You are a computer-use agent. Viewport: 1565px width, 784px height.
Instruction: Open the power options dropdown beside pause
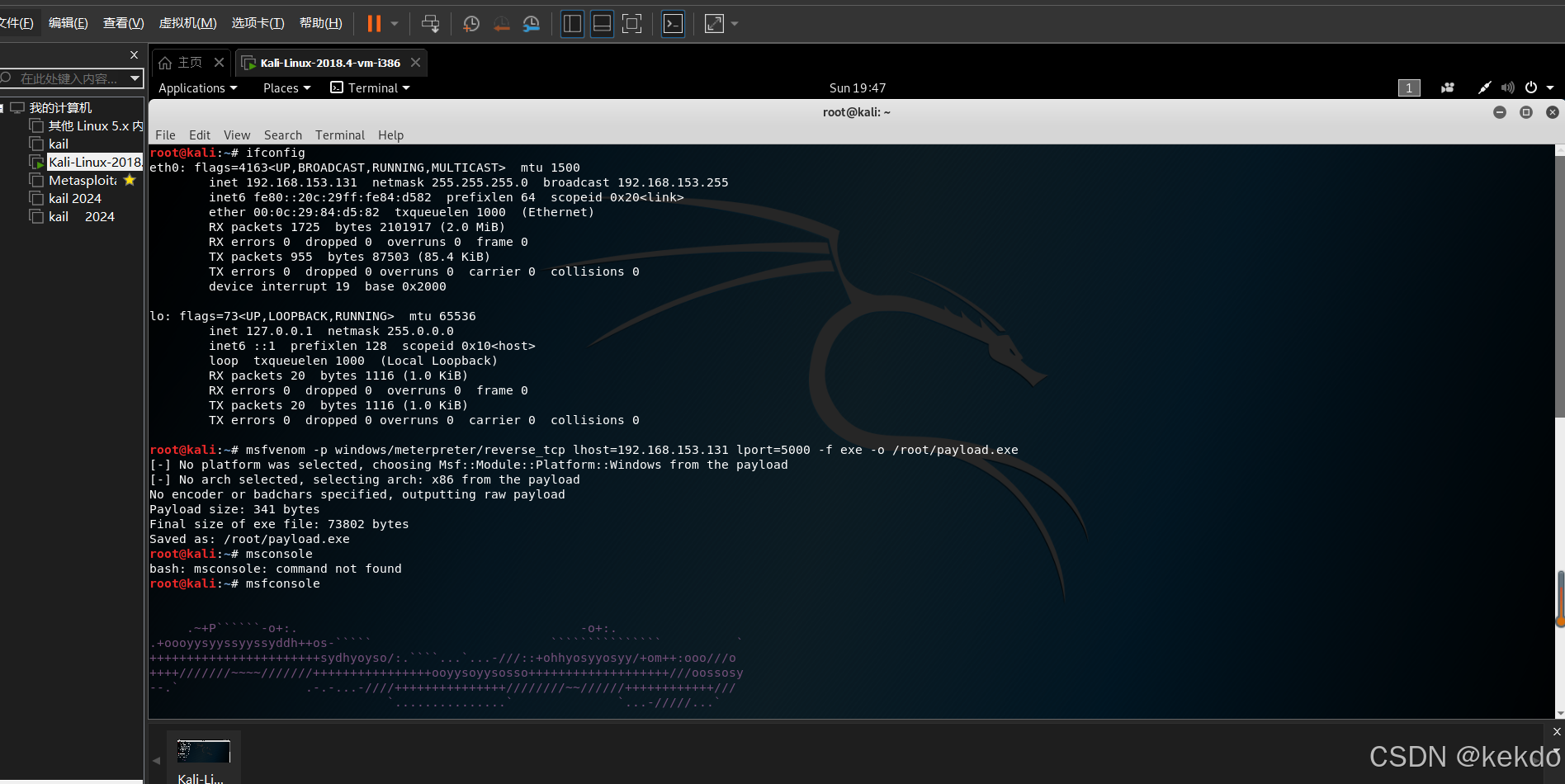(x=395, y=24)
